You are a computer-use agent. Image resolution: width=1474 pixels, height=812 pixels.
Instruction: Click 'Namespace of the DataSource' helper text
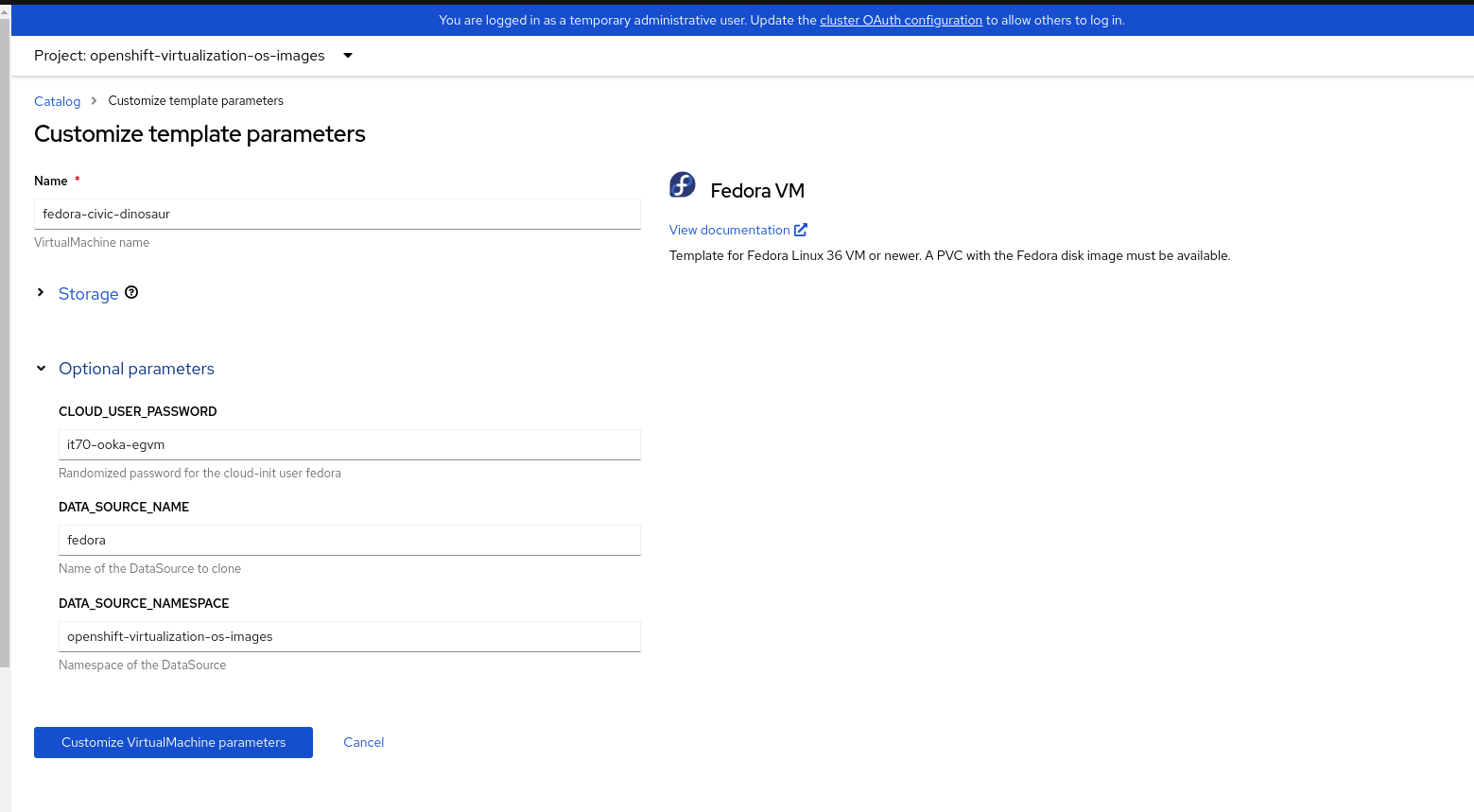[x=142, y=665]
